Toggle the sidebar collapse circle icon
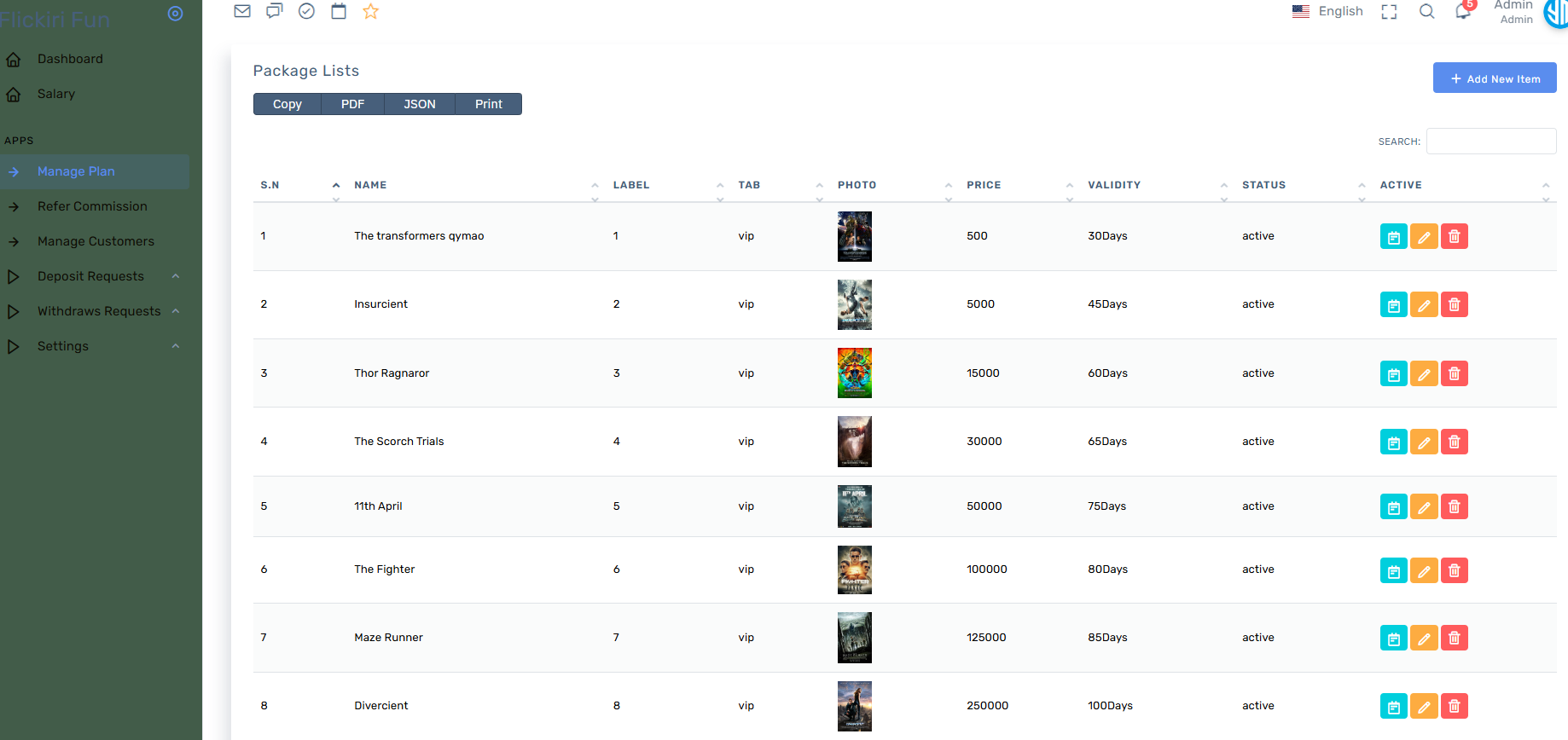The width and height of the screenshot is (1568, 740). [175, 14]
